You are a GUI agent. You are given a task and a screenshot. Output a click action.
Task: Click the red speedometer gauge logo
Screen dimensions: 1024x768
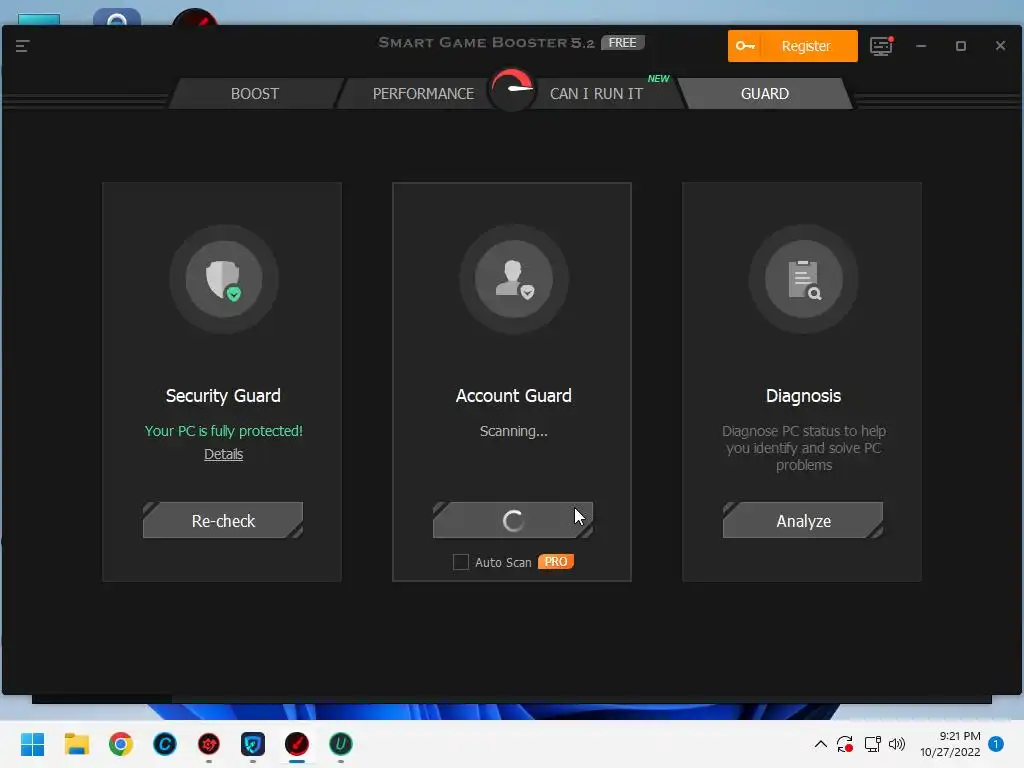point(512,89)
